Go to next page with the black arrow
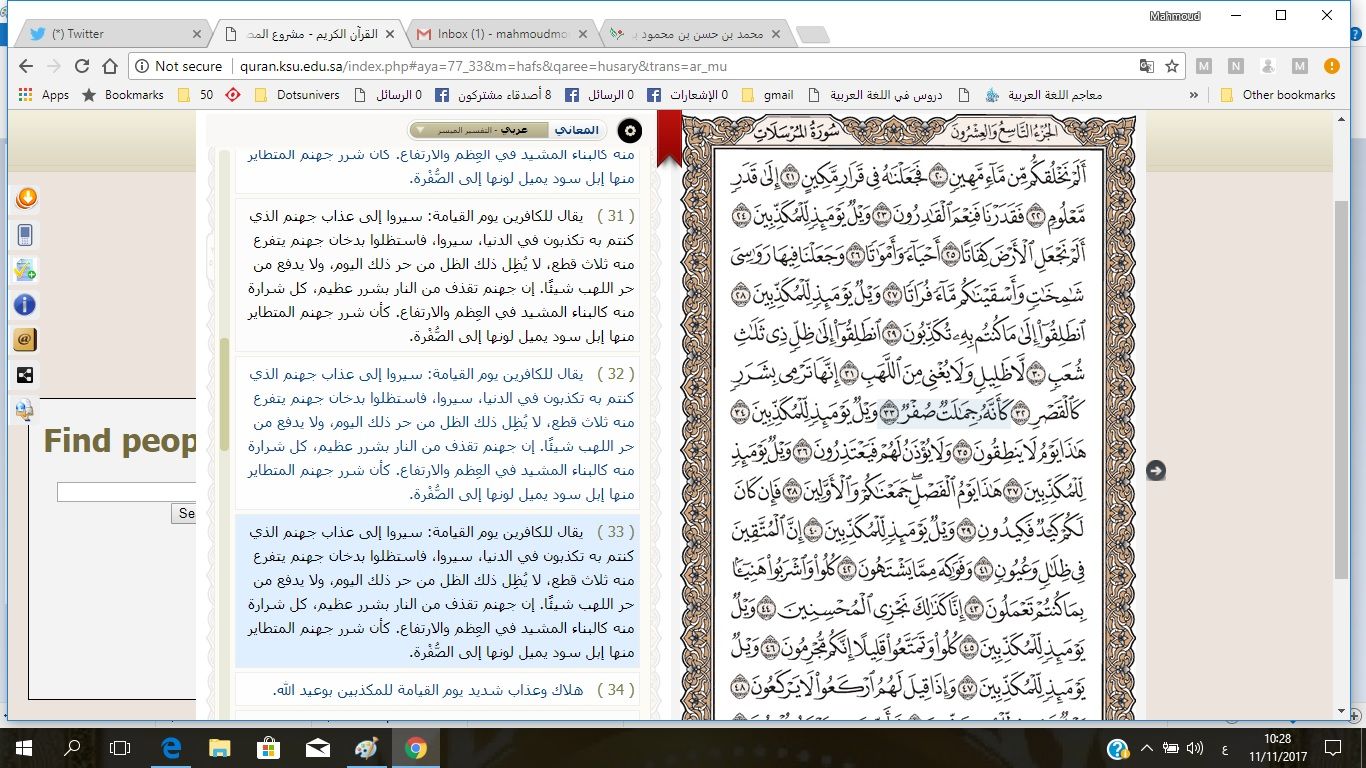This screenshot has height=768, width=1366. 1155,470
